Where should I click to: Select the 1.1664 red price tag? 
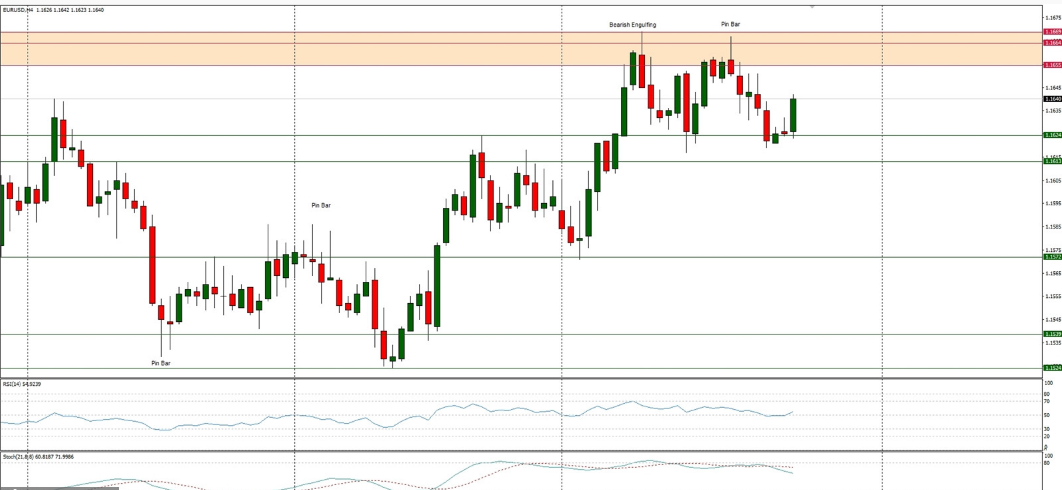1052,43
